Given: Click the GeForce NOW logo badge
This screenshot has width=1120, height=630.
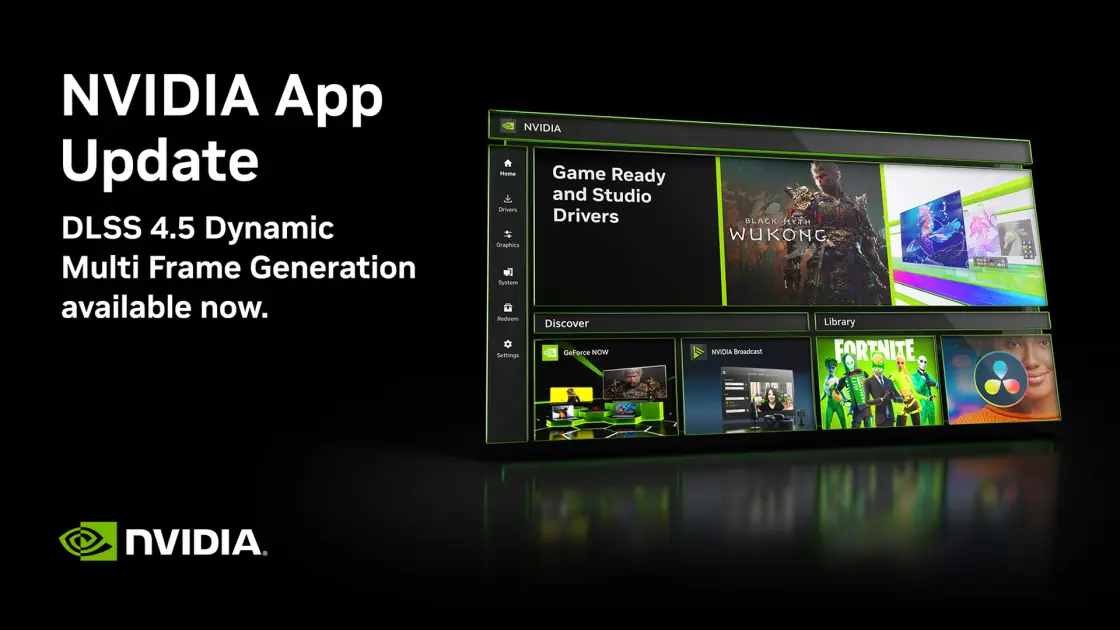Looking at the screenshot, I should [x=550, y=352].
